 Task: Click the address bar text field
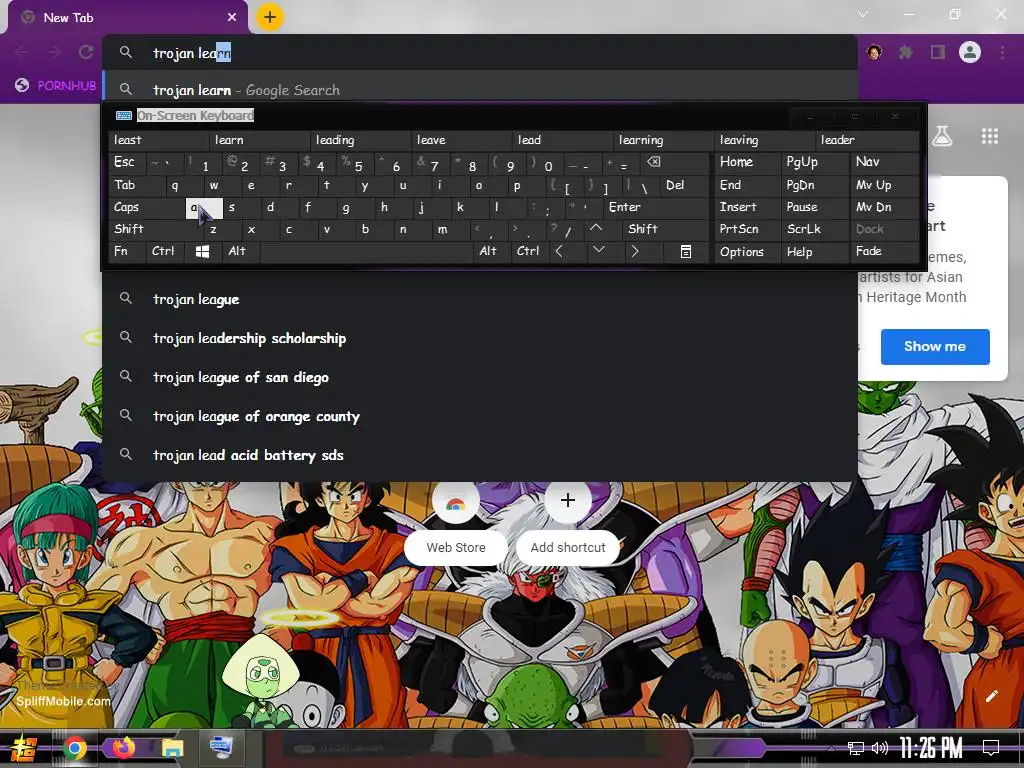(x=480, y=53)
